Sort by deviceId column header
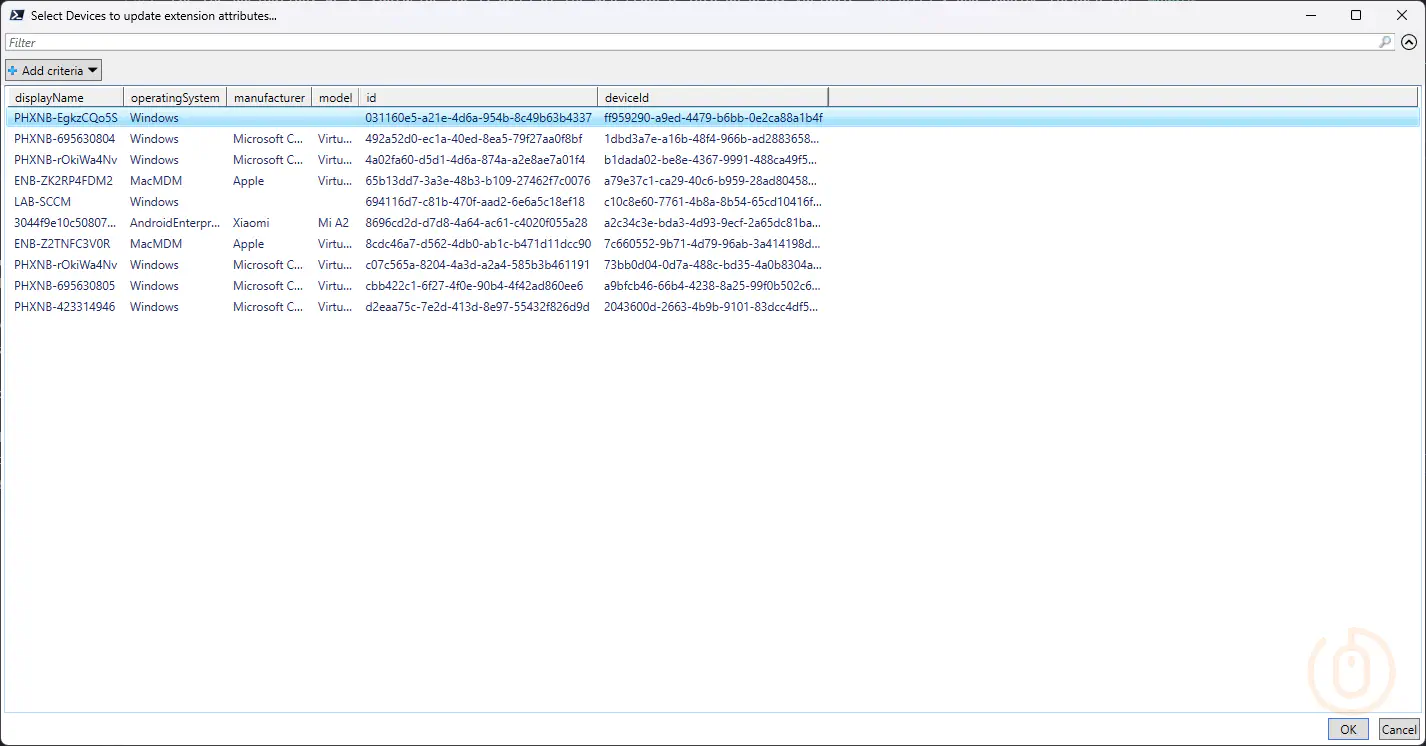 point(712,97)
